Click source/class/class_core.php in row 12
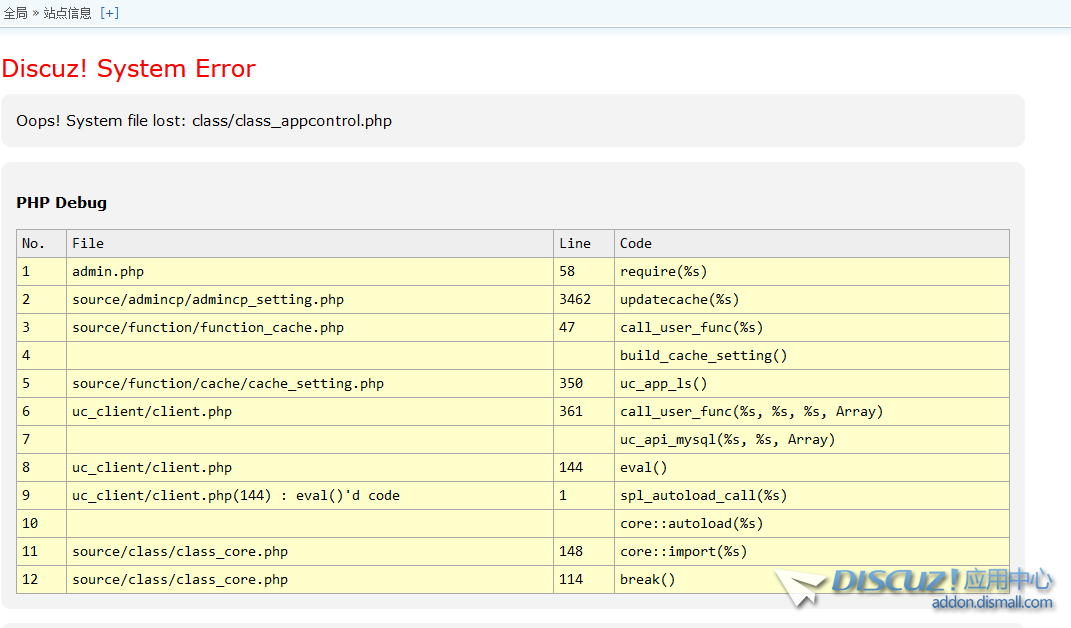This screenshot has height=628, width=1071. (x=310, y=579)
